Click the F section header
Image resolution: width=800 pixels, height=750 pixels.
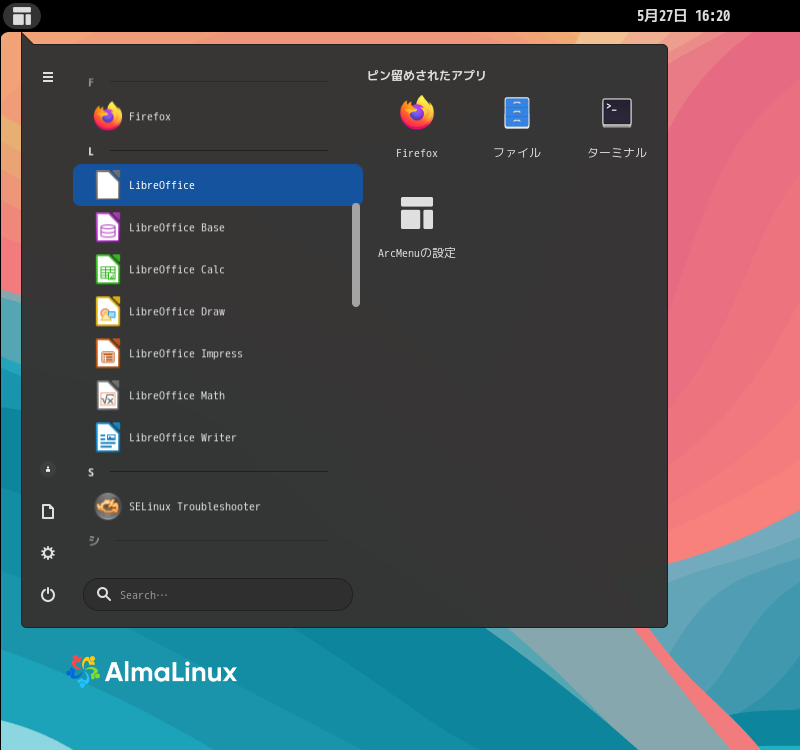point(91,82)
